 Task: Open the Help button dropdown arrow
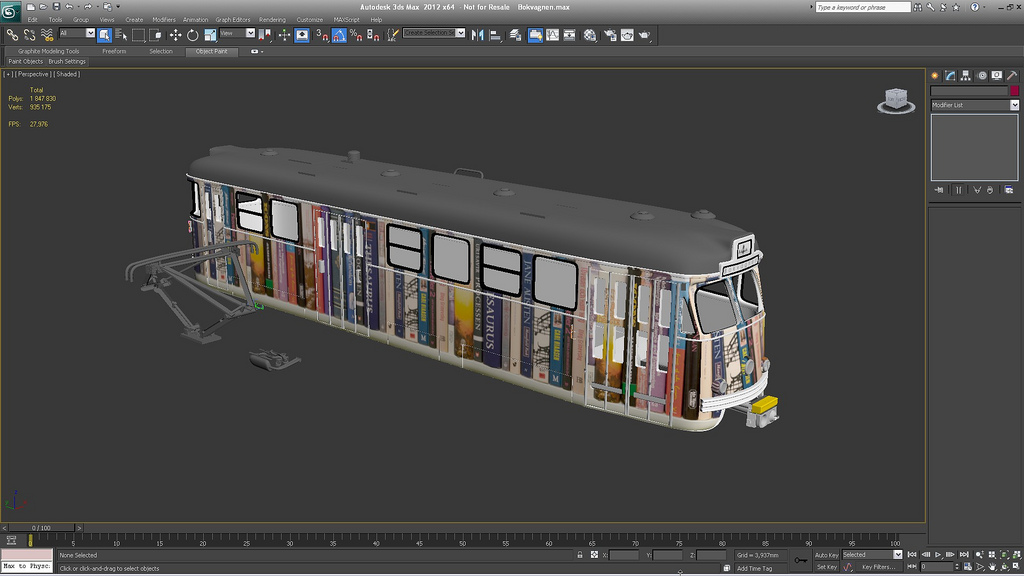(x=984, y=7)
